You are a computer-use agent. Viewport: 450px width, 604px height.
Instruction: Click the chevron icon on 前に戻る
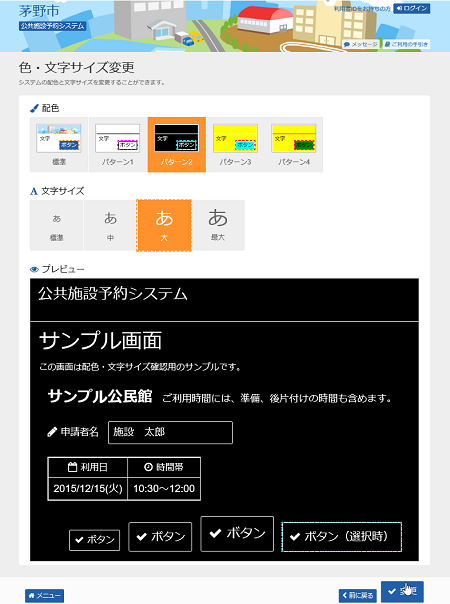point(345,596)
